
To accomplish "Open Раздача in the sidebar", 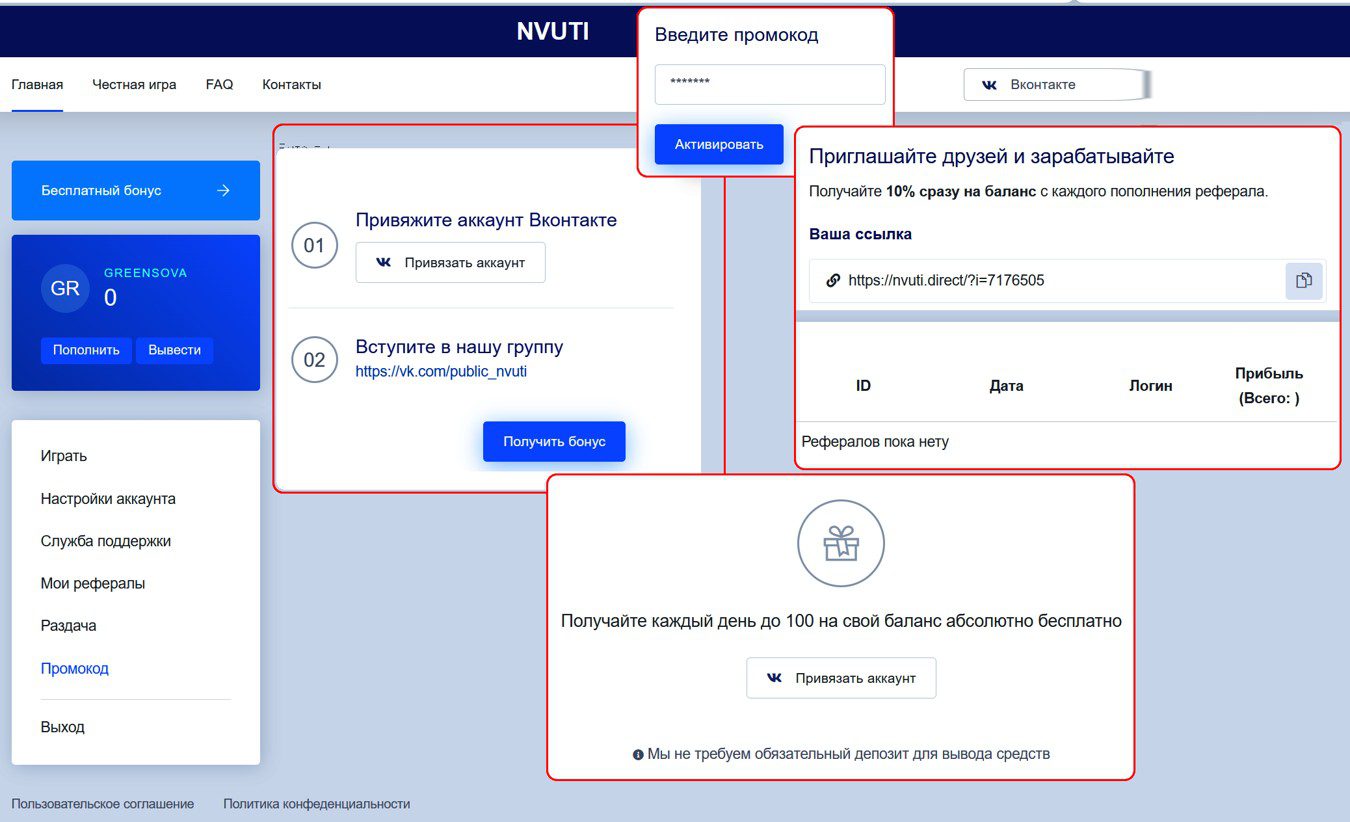I will click(69, 626).
